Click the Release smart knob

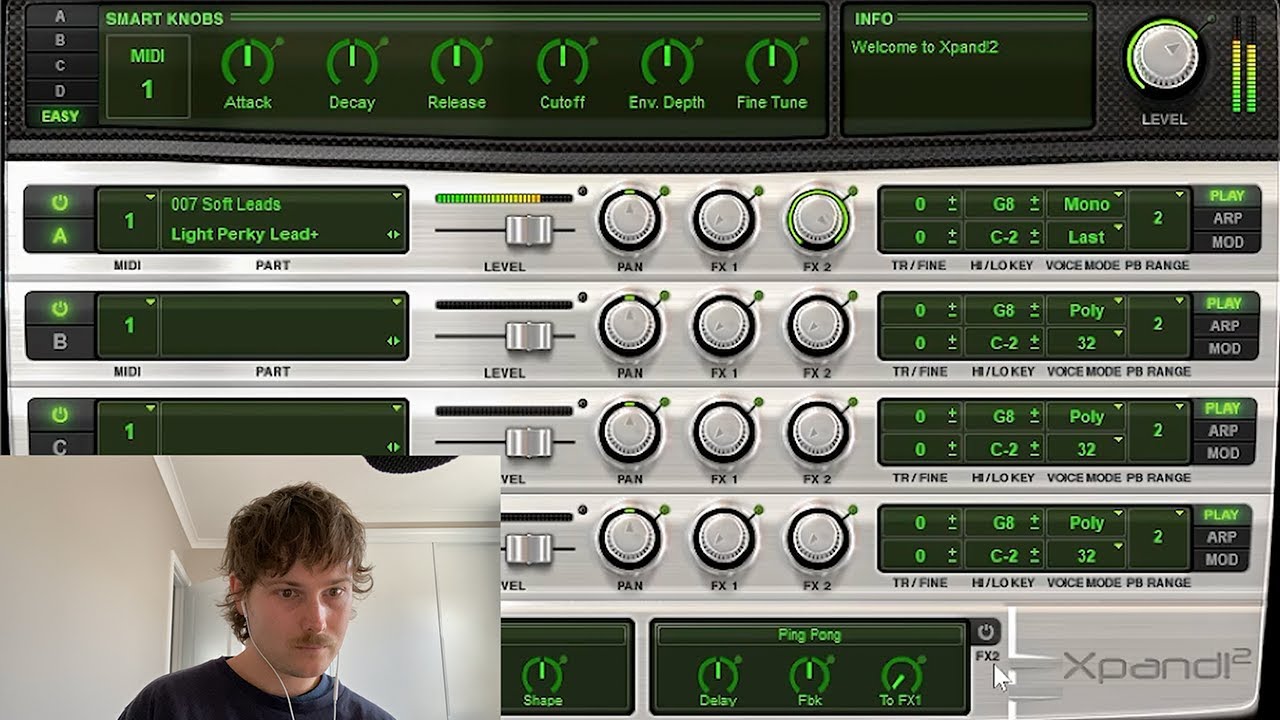pos(456,62)
